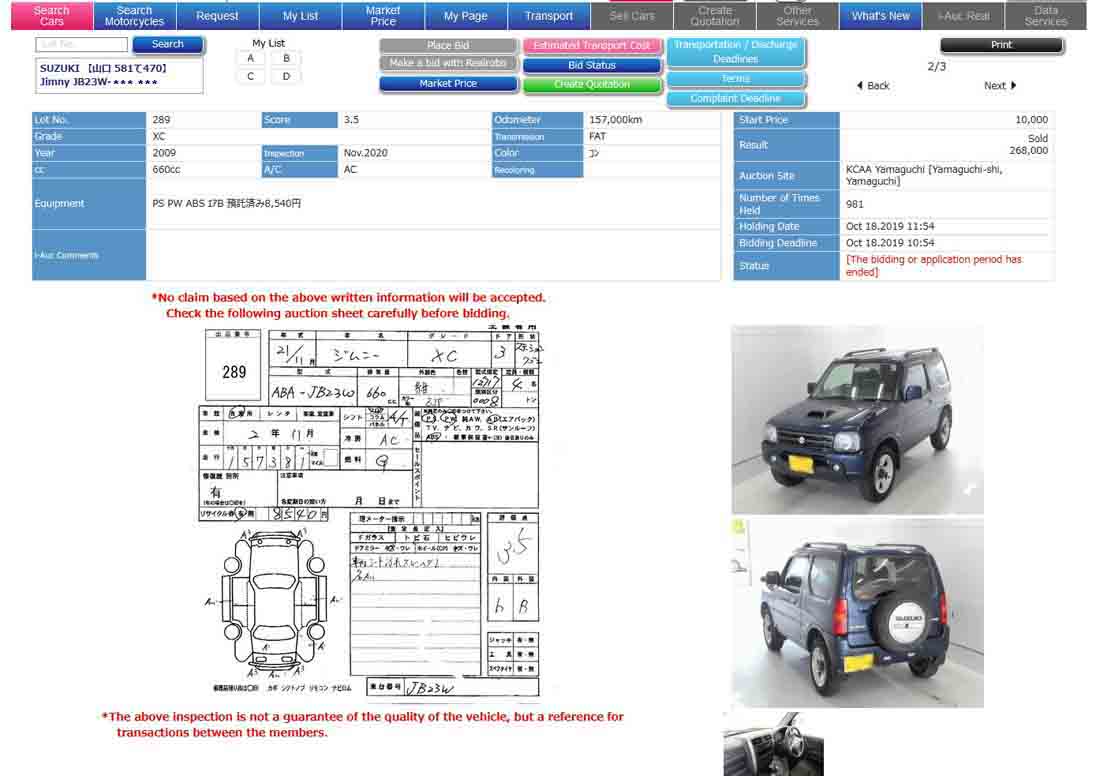Select the Transmission value FAT
Screen dimensions: 1100x776
click(x=597, y=137)
